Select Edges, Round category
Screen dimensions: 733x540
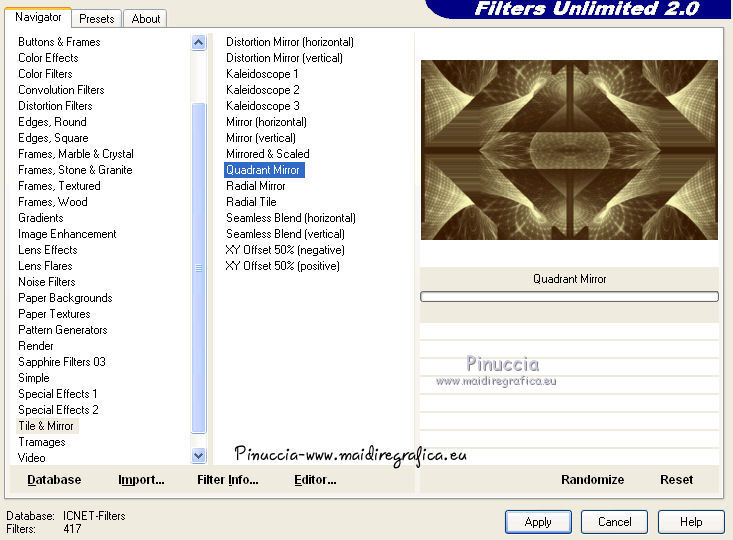click(52, 122)
